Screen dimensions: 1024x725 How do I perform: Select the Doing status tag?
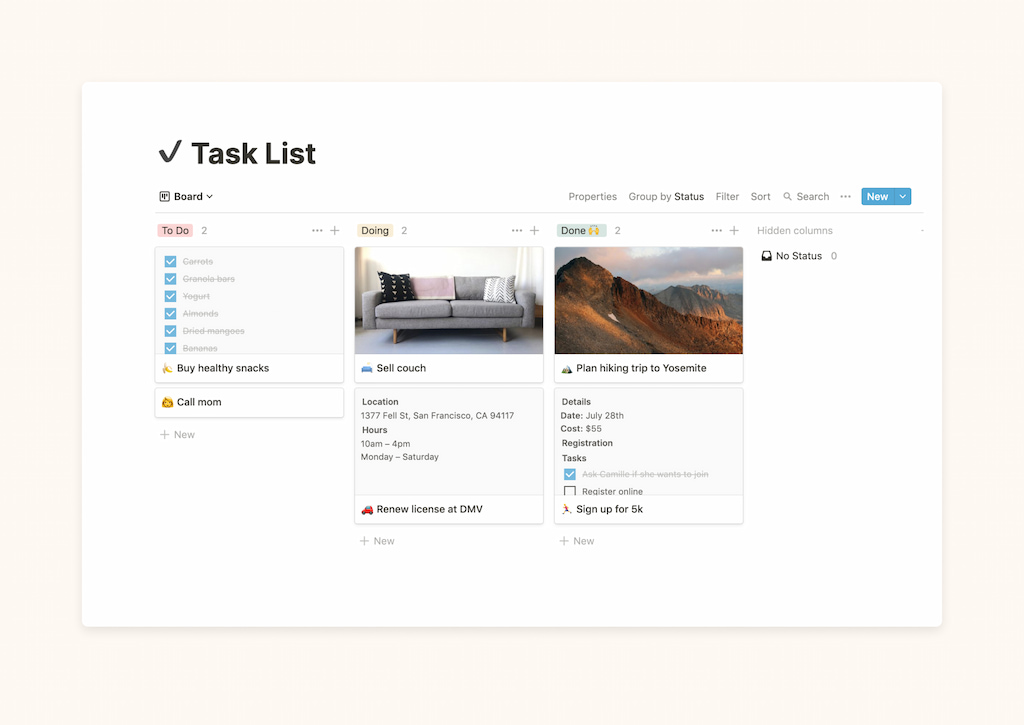375,231
